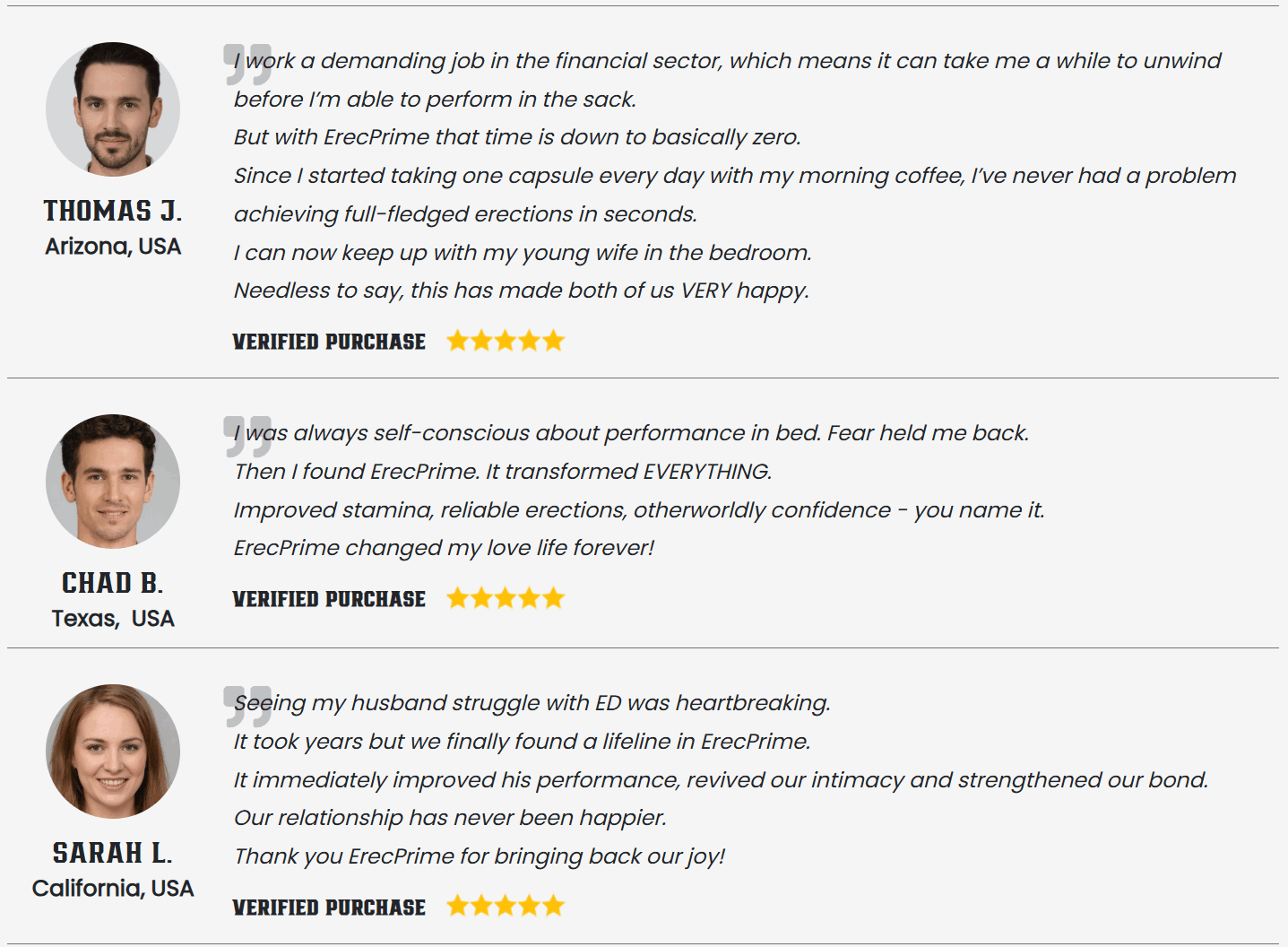Click Thomas J.'s profile photo
This screenshot has width=1288, height=947.
point(113,109)
